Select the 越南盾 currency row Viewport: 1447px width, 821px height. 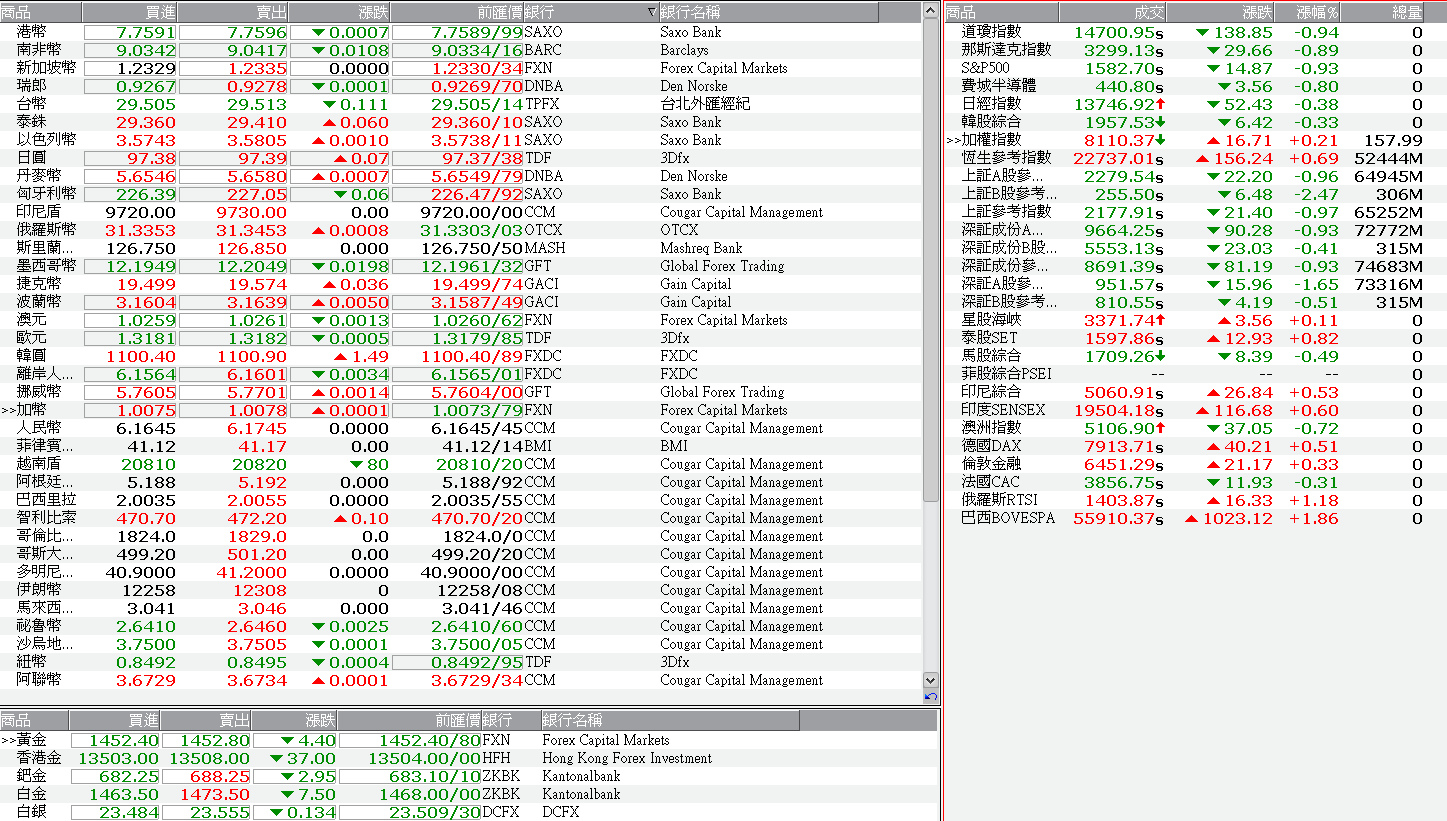coord(460,464)
